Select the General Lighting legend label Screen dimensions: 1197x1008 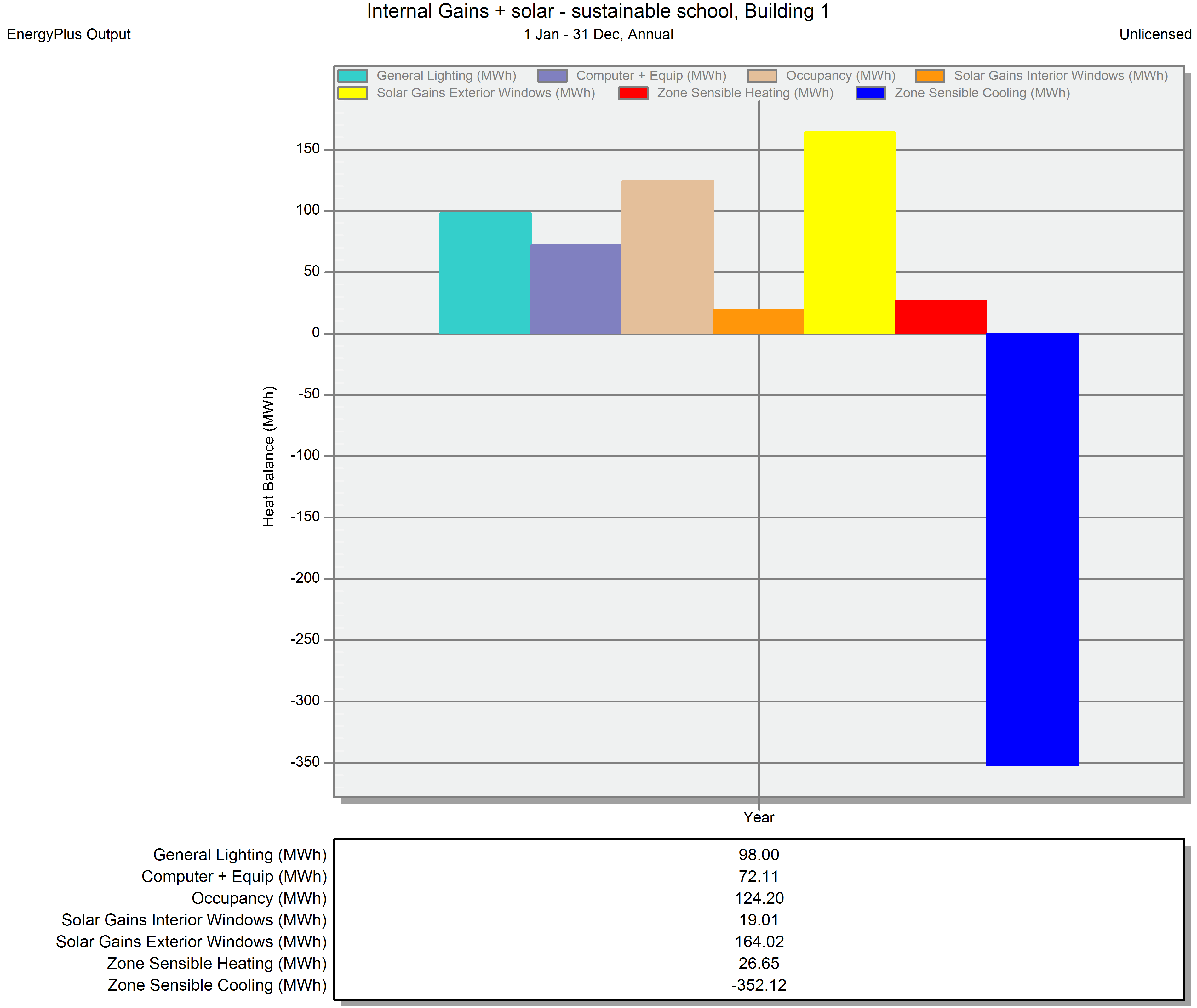(x=446, y=75)
